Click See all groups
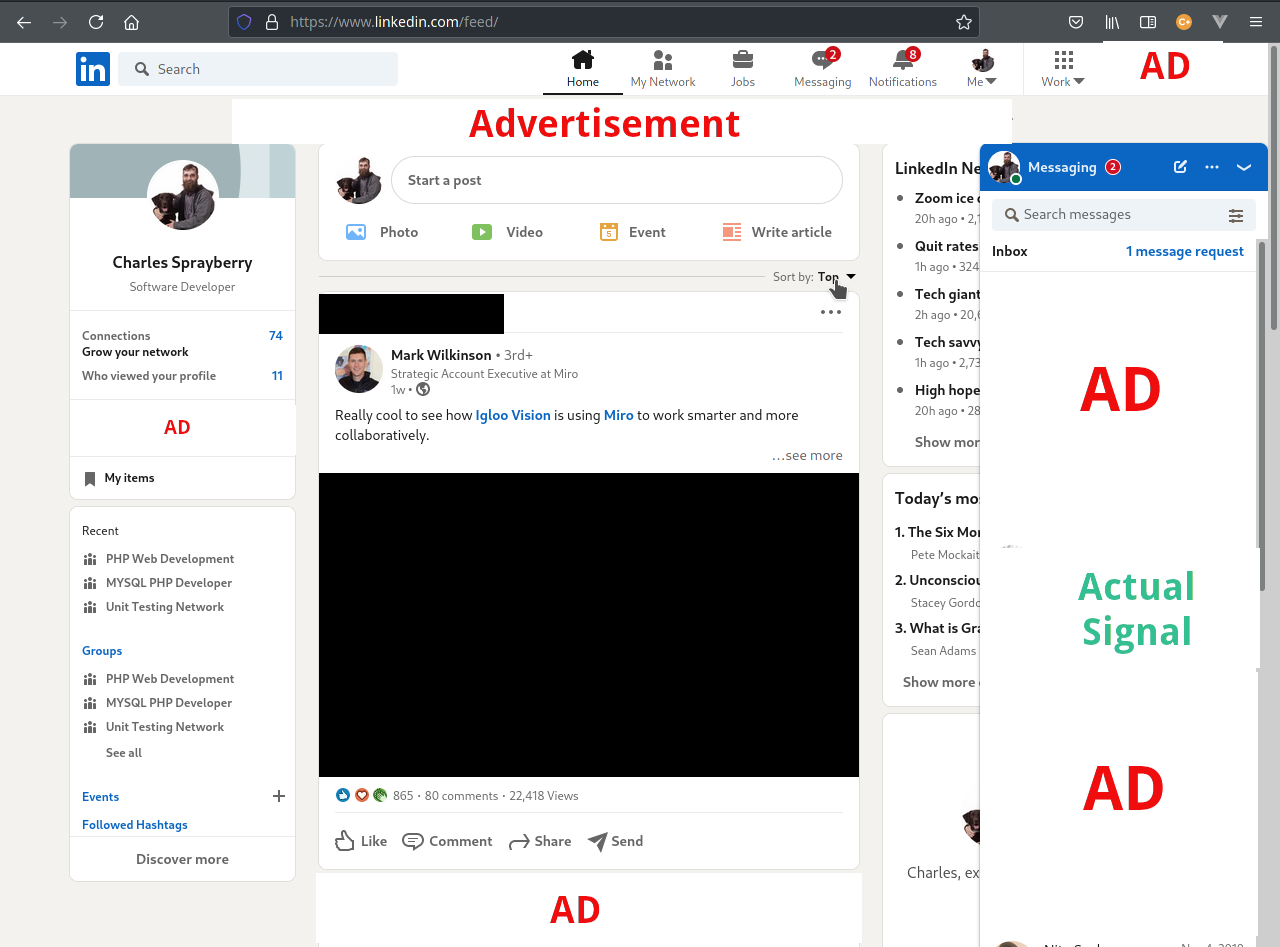This screenshot has height=947, width=1280. tap(124, 753)
